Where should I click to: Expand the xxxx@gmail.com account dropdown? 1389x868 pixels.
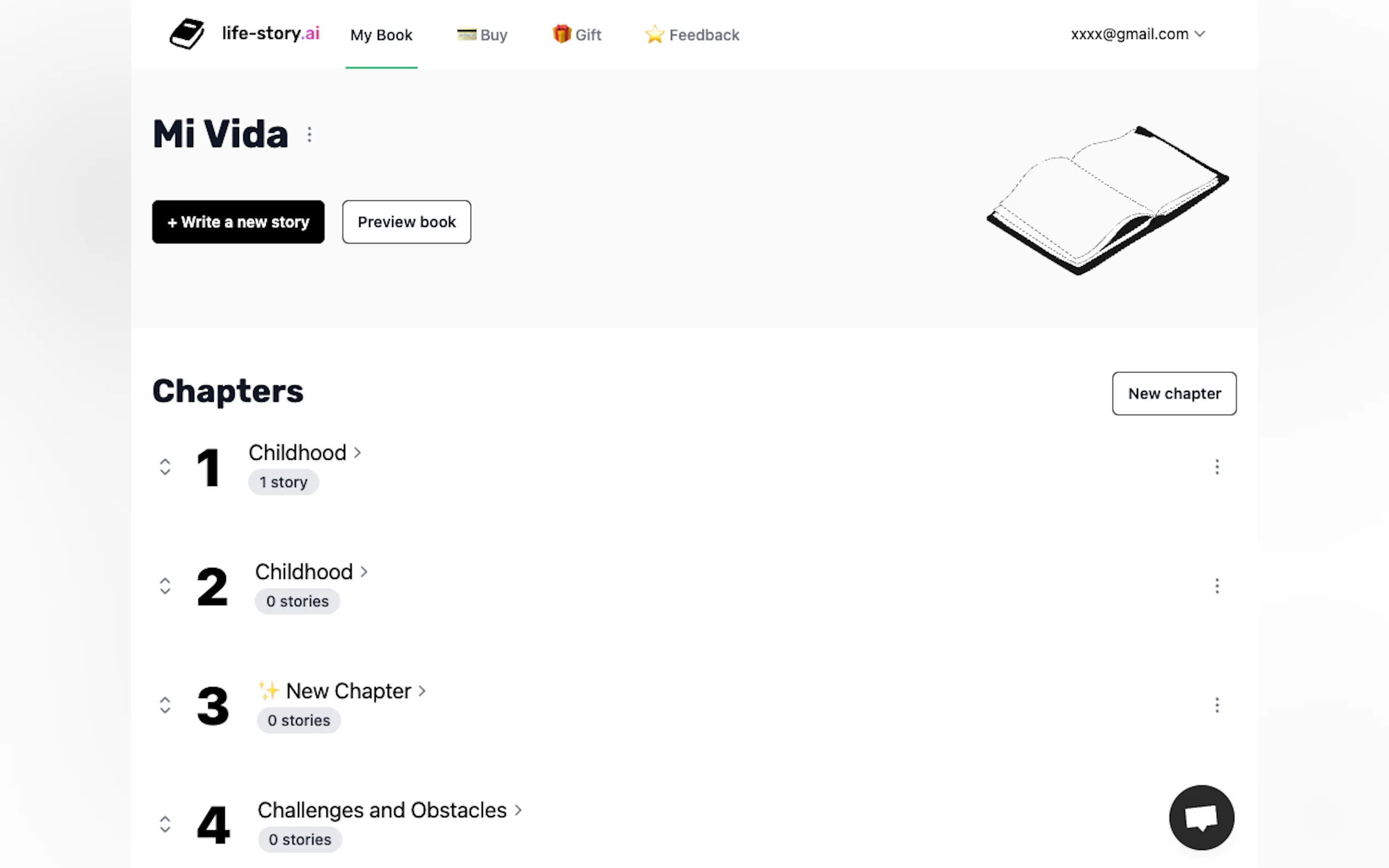point(1137,34)
